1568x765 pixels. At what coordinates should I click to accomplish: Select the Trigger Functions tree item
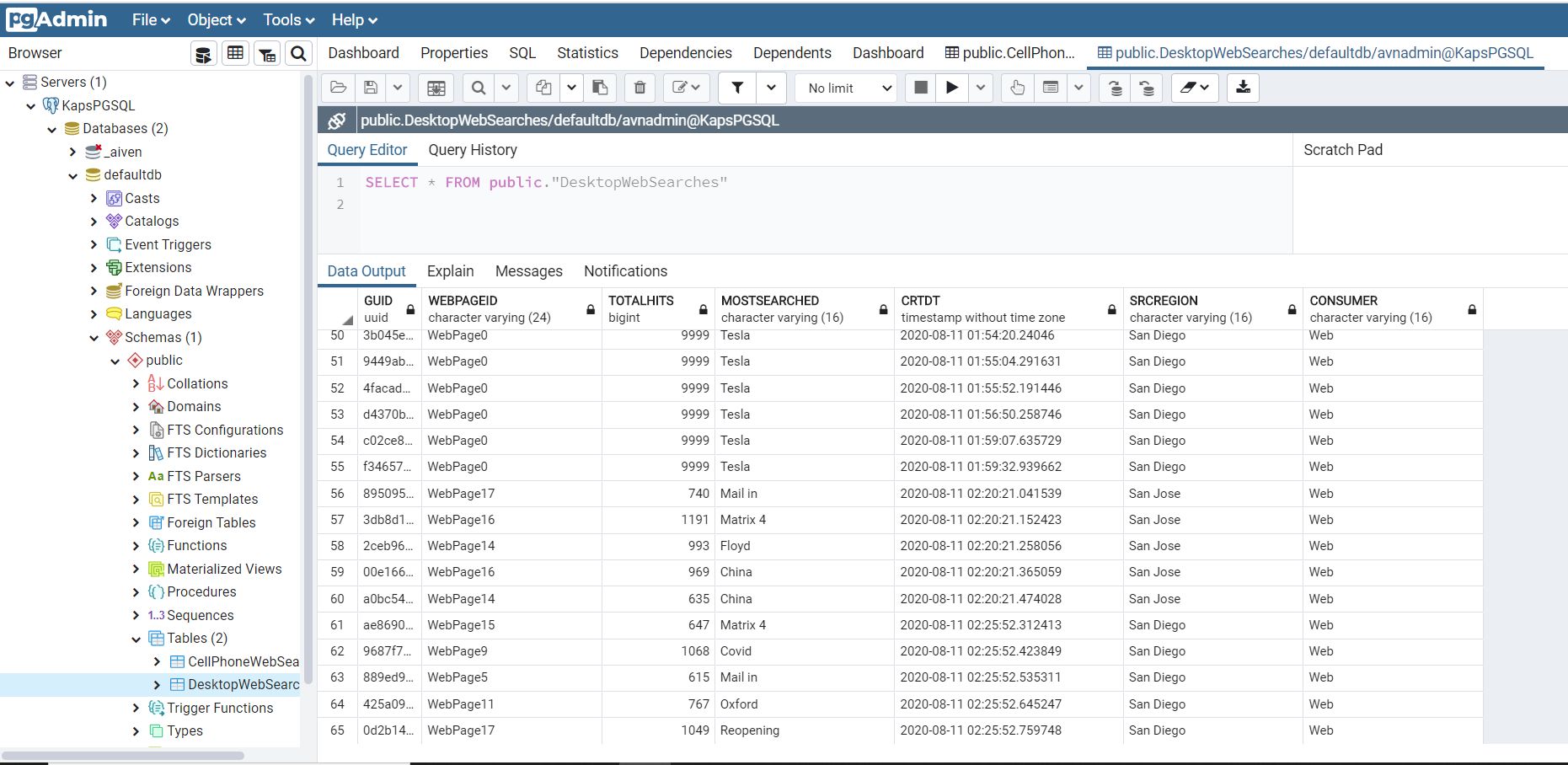(x=220, y=708)
